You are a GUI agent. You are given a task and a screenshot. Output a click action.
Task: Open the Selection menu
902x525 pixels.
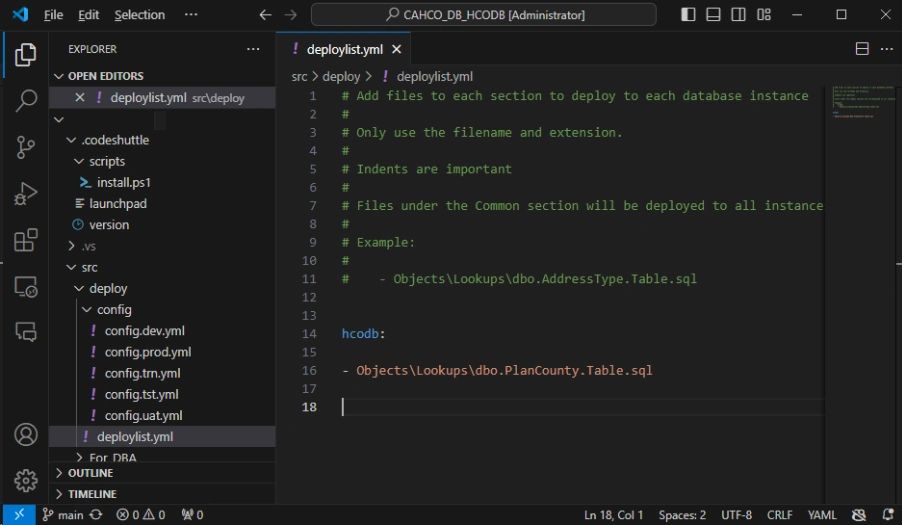139,15
